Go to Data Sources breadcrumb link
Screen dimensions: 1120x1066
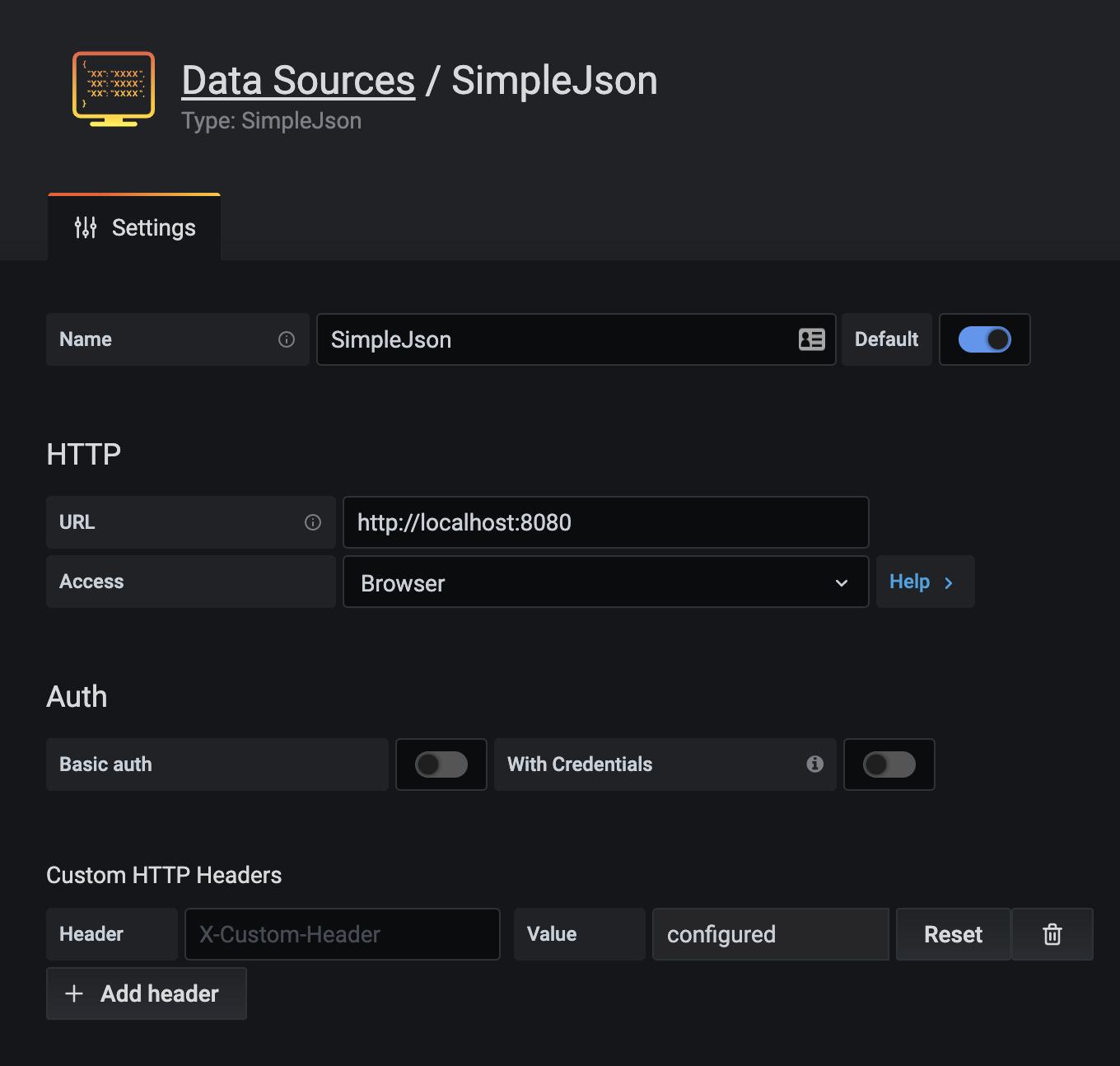pyautogui.click(x=298, y=81)
